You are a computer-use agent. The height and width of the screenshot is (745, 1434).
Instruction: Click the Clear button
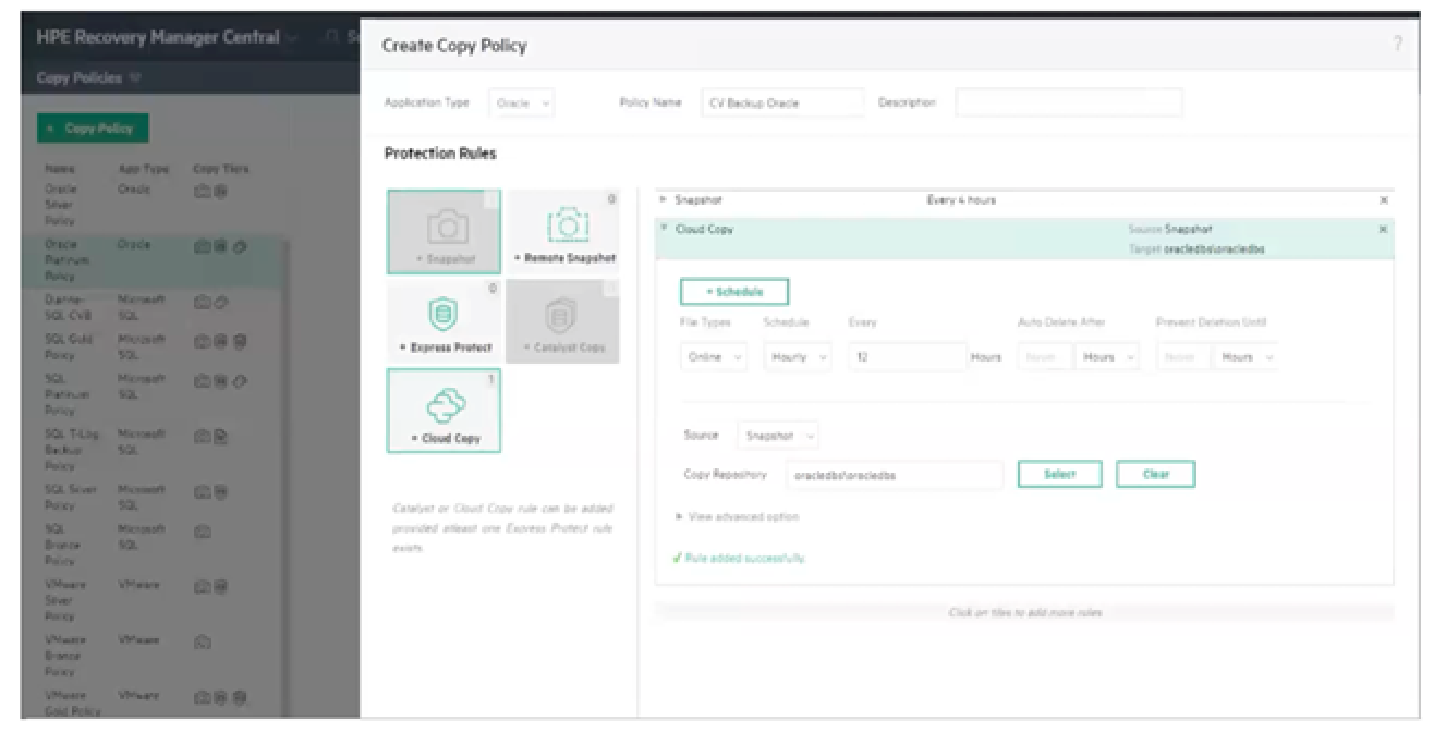coord(1155,475)
